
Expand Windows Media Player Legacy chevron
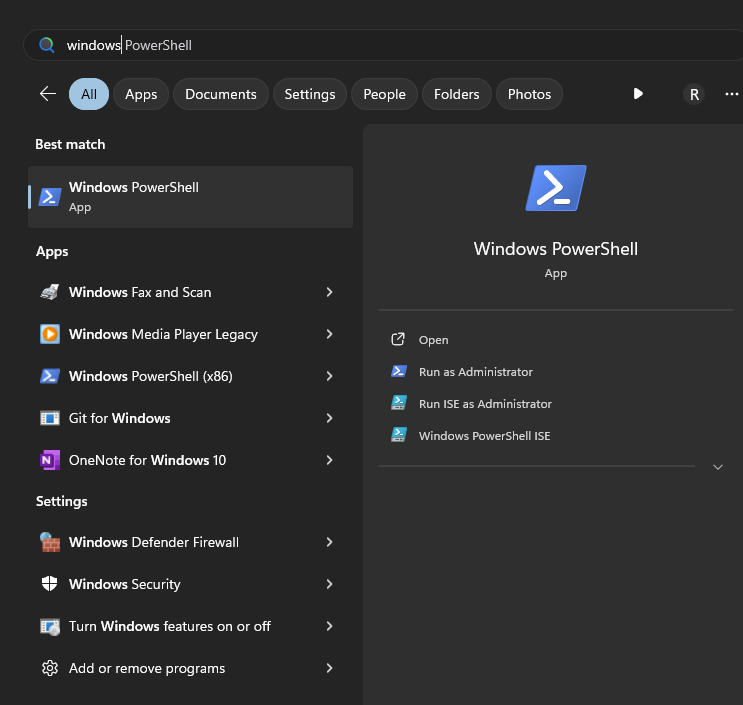coord(329,334)
